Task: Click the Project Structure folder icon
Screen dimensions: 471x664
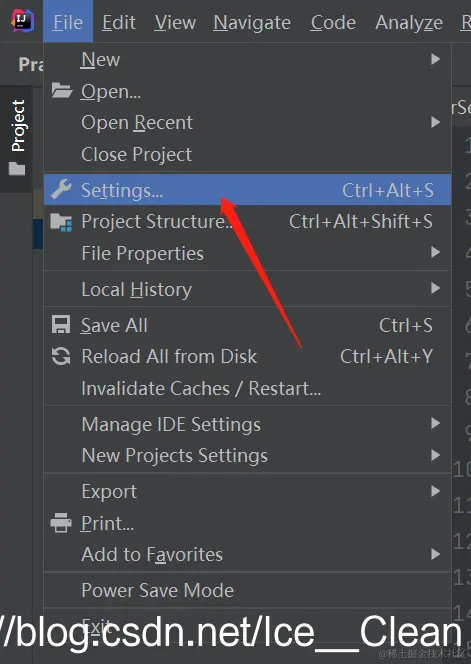Action: [x=61, y=222]
